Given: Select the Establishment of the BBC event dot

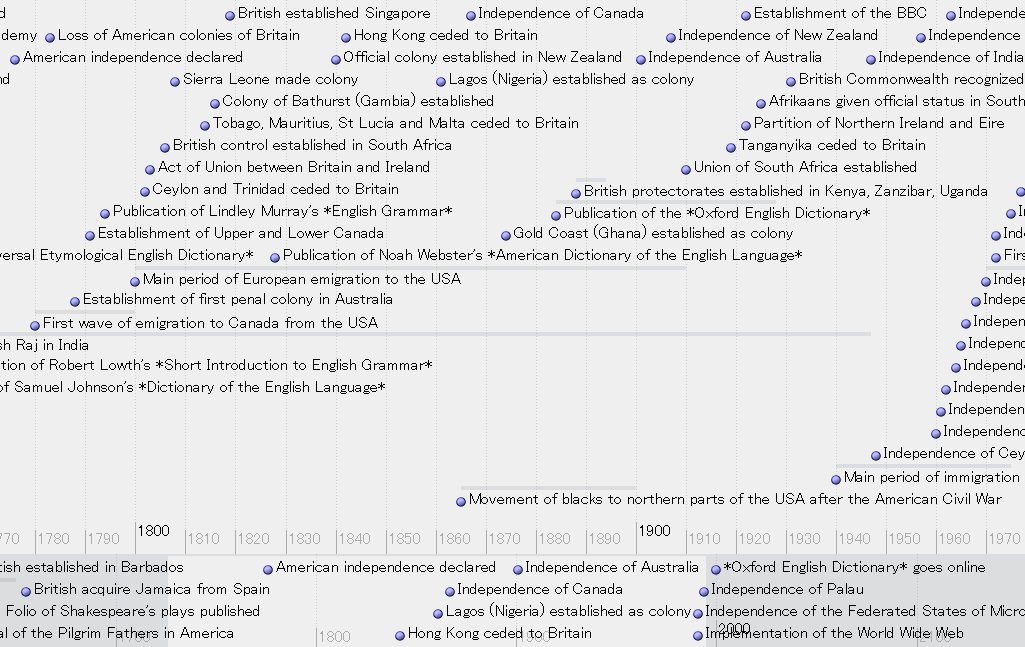Looking at the screenshot, I should pos(746,15).
